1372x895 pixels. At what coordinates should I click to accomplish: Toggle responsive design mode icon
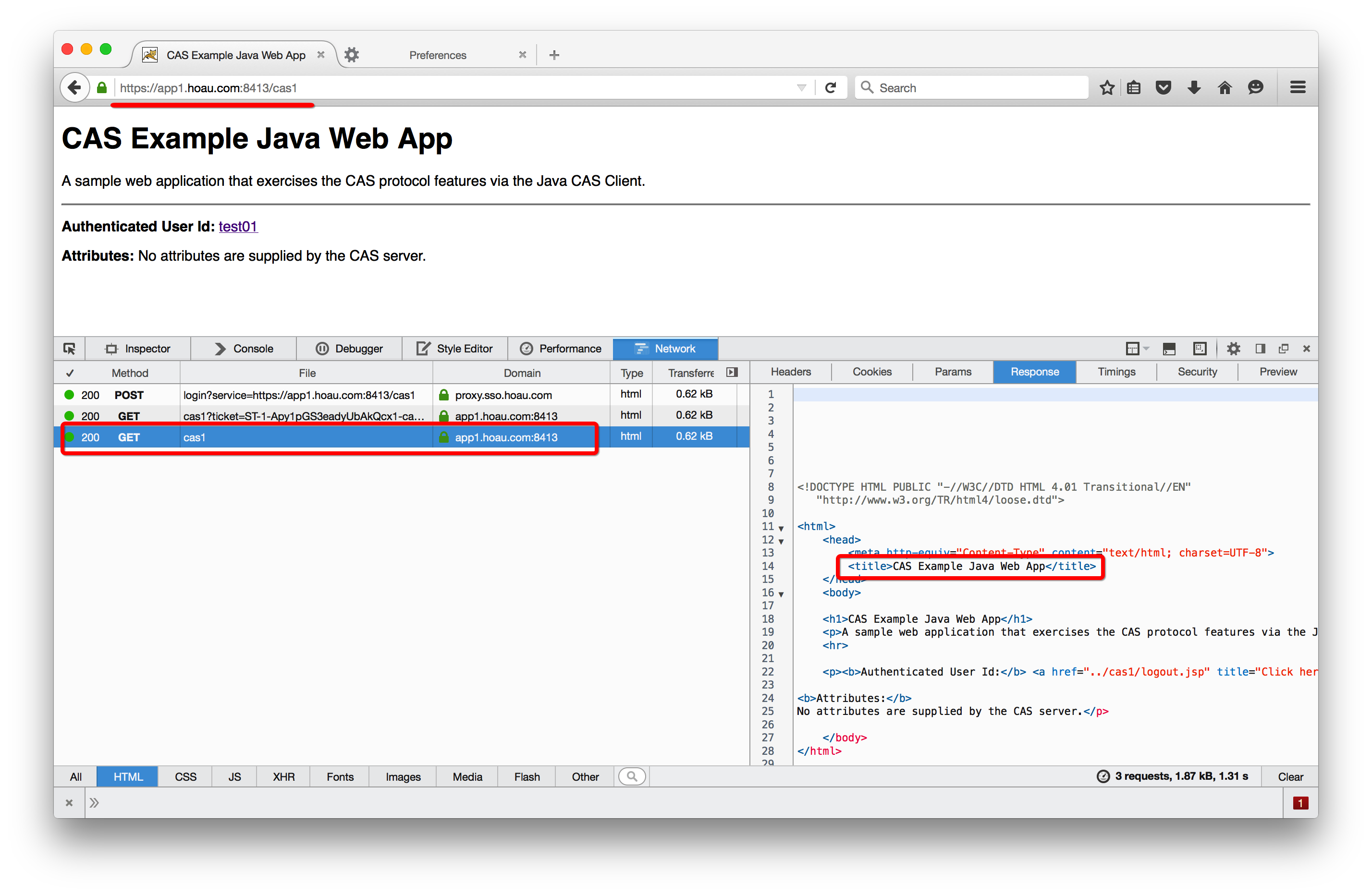pyautogui.click(x=1200, y=349)
